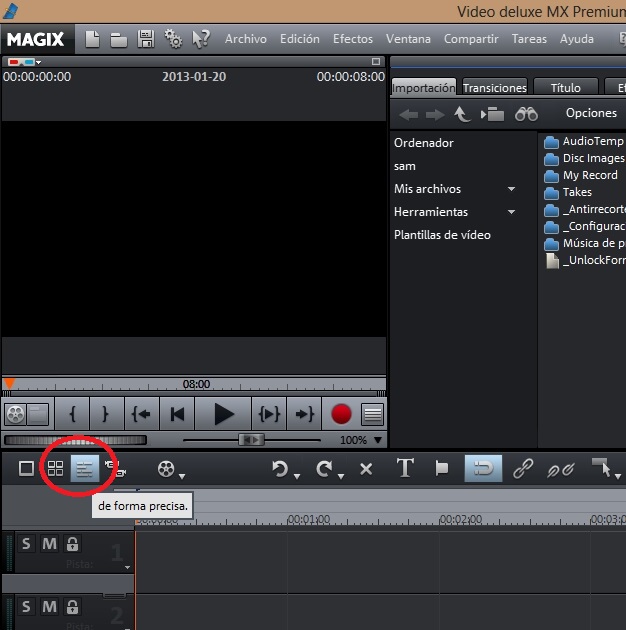Viewport: 626px width, 630px height.
Task: Open the AudioTemp folder
Action: click(x=584, y=141)
